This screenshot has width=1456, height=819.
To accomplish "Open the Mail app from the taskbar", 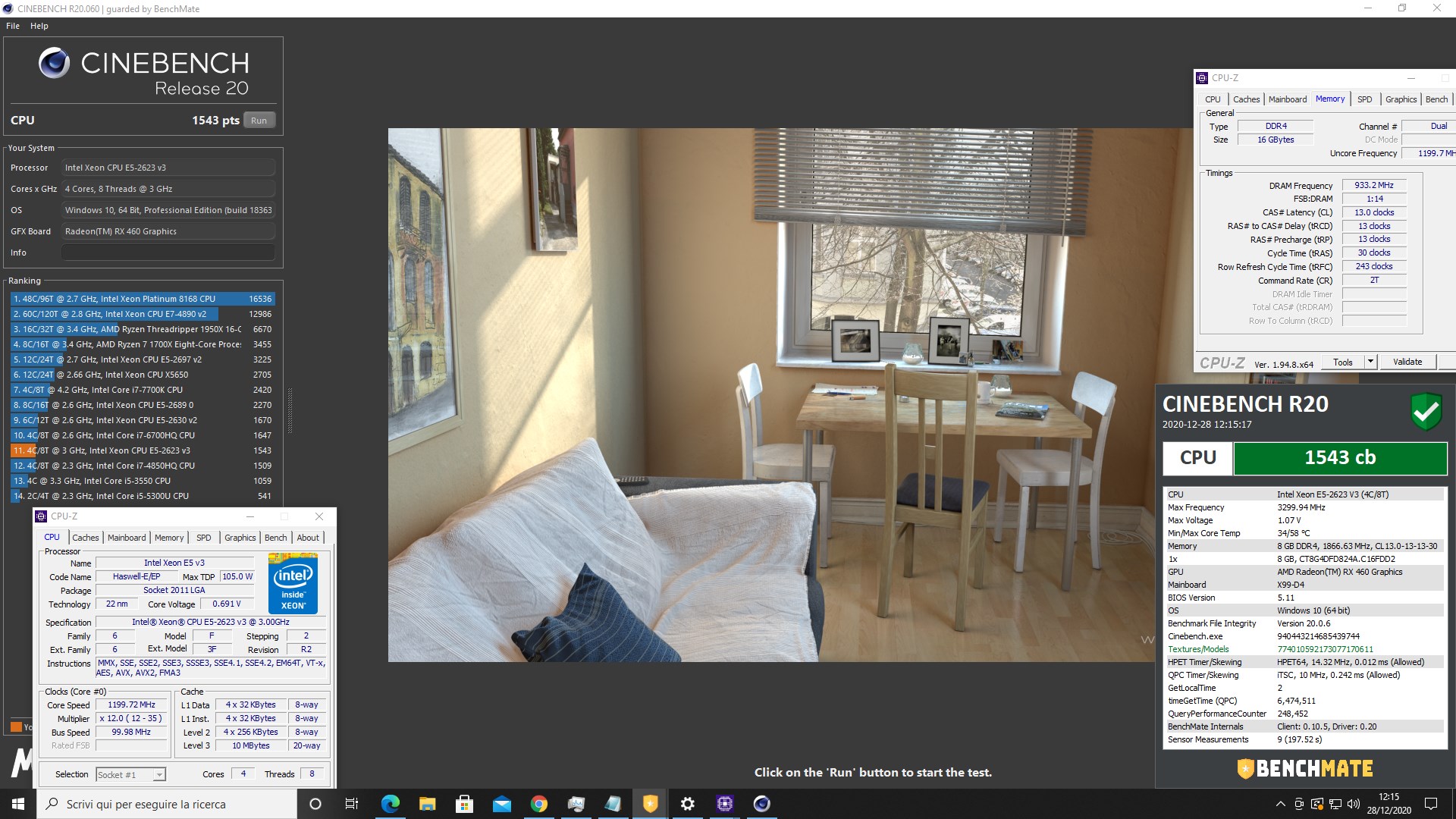I will 501,804.
